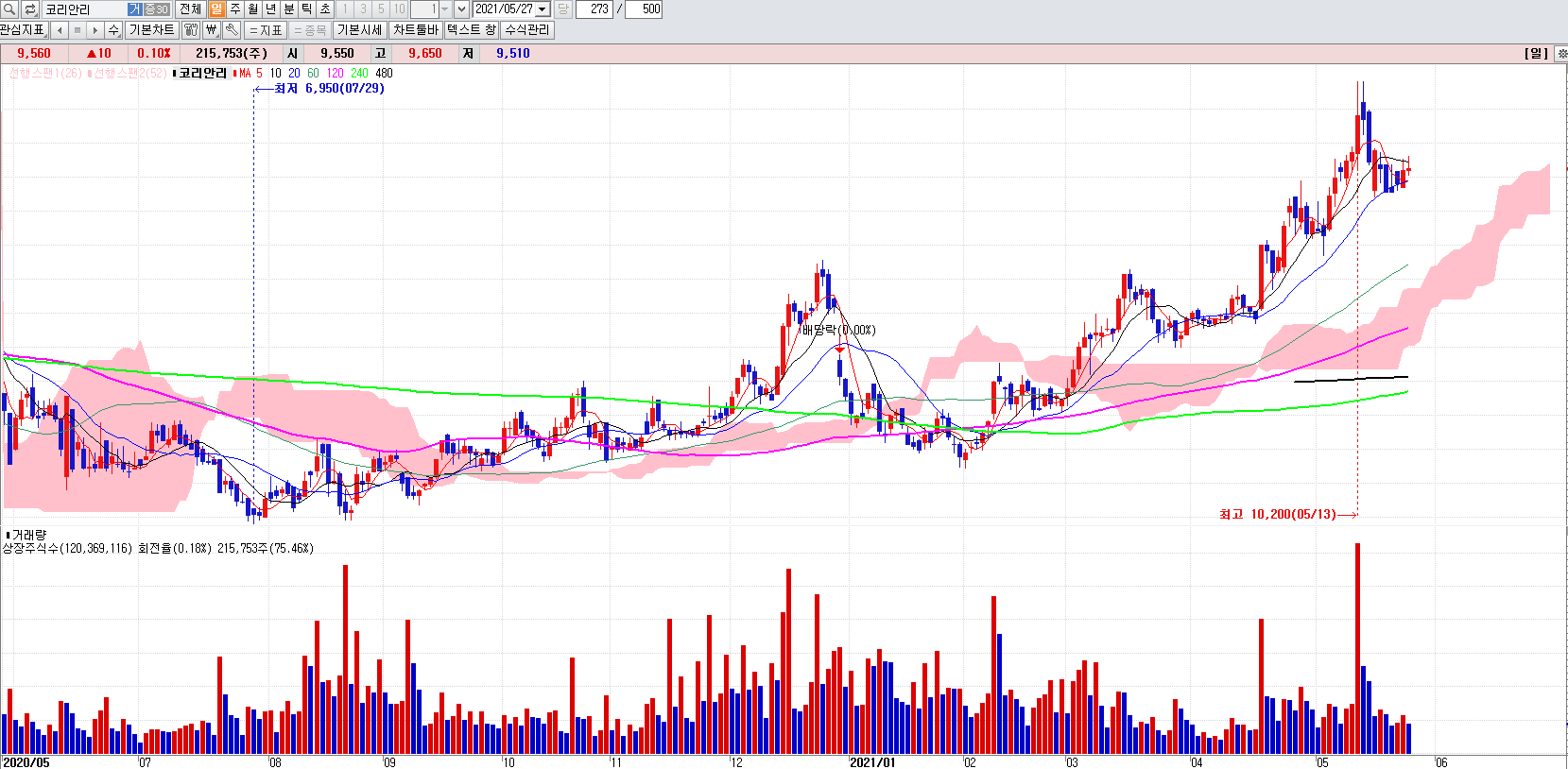Click the chart tools palette icon
The width and height of the screenshot is (1568, 769).
(192, 30)
